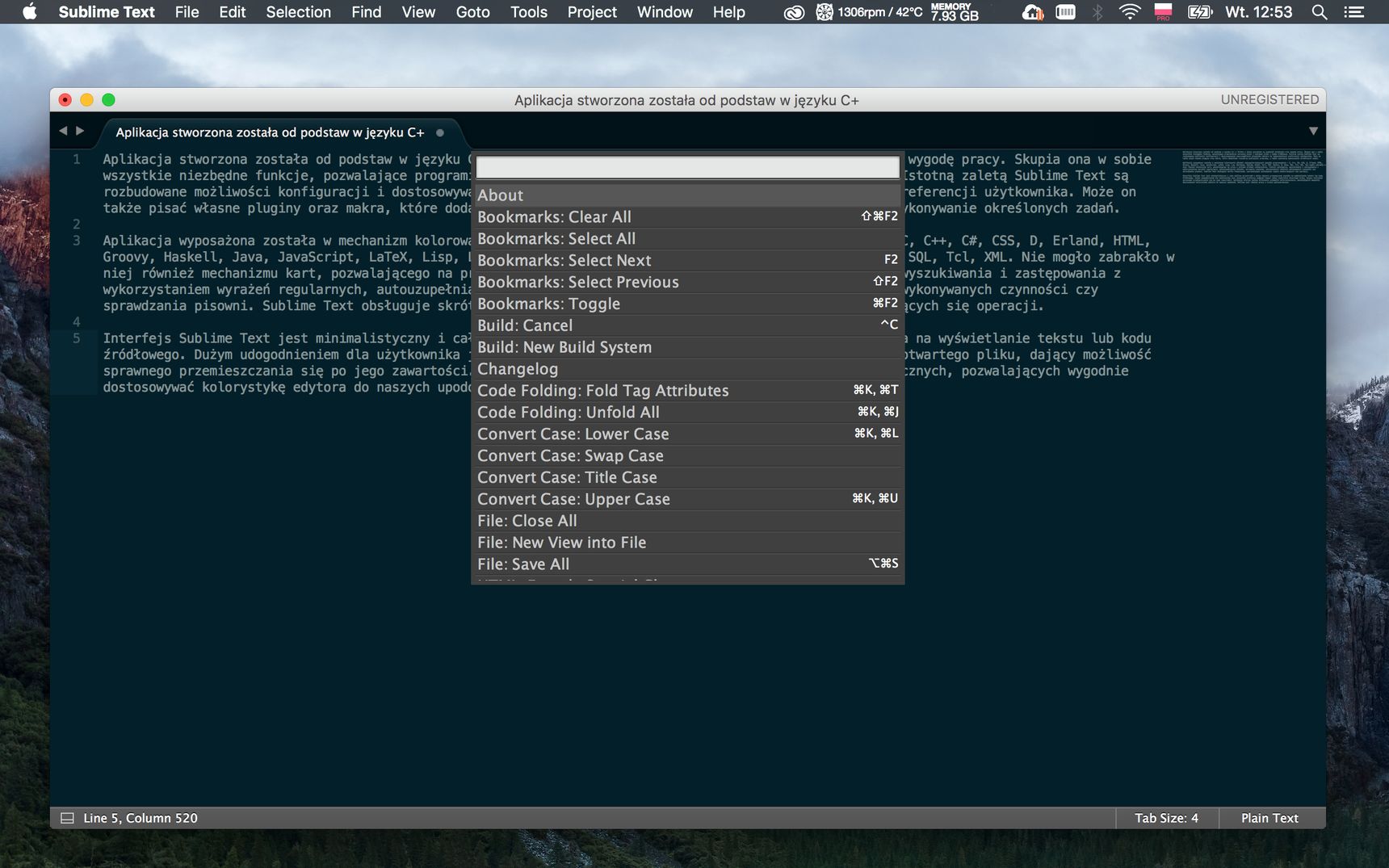This screenshot has width=1389, height=868.
Task: Choose Bookmarks: Toggle command
Action: (x=687, y=304)
